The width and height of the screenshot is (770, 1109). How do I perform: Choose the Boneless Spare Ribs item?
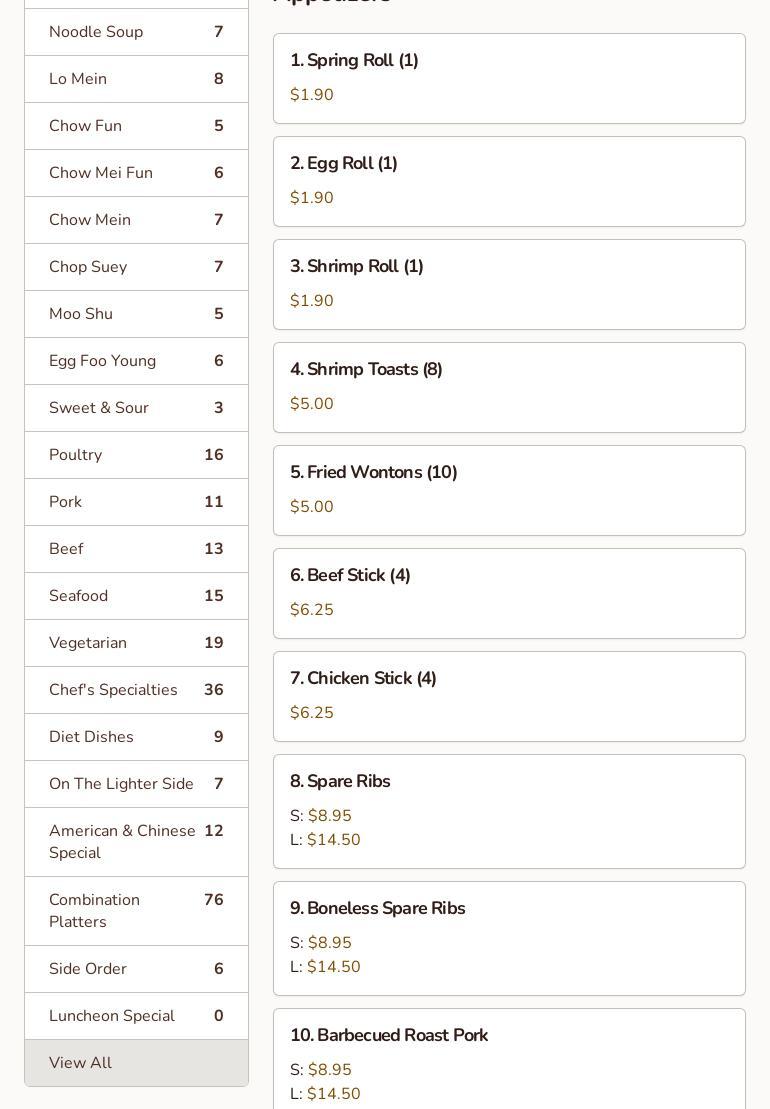[509, 938]
